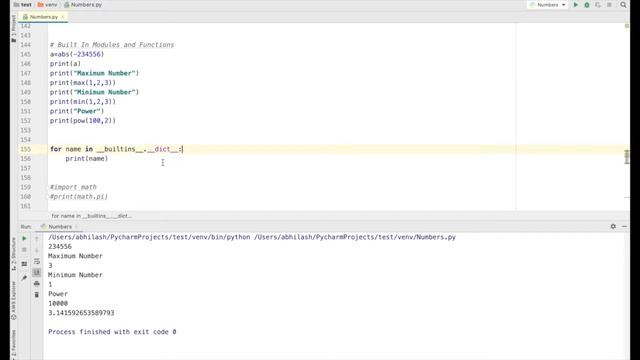Run the Numbers configuration from top toolbar
This screenshot has height=360, width=640.
576,5
